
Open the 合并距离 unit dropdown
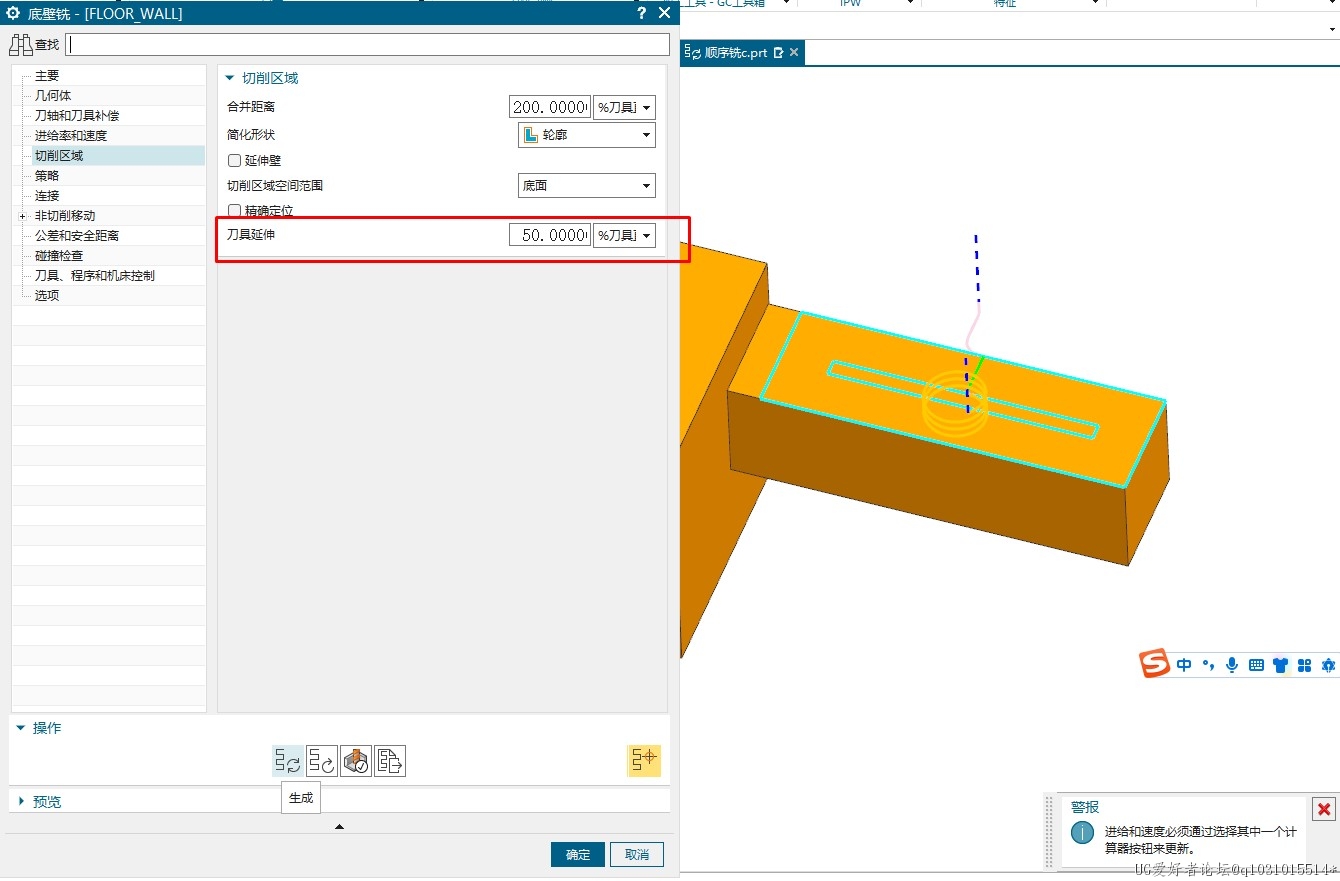pyautogui.click(x=625, y=107)
